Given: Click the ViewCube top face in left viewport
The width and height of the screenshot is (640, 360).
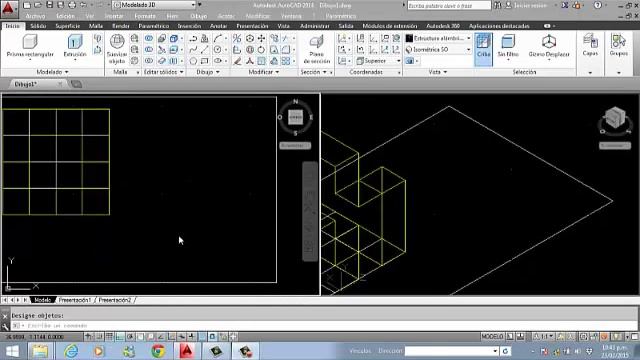Looking at the screenshot, I should (x=296, y=117).
